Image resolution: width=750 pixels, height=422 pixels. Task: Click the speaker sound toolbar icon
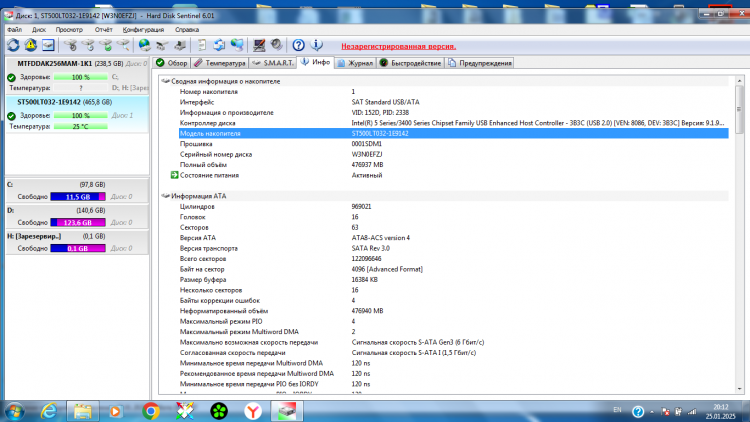(276, 45)
